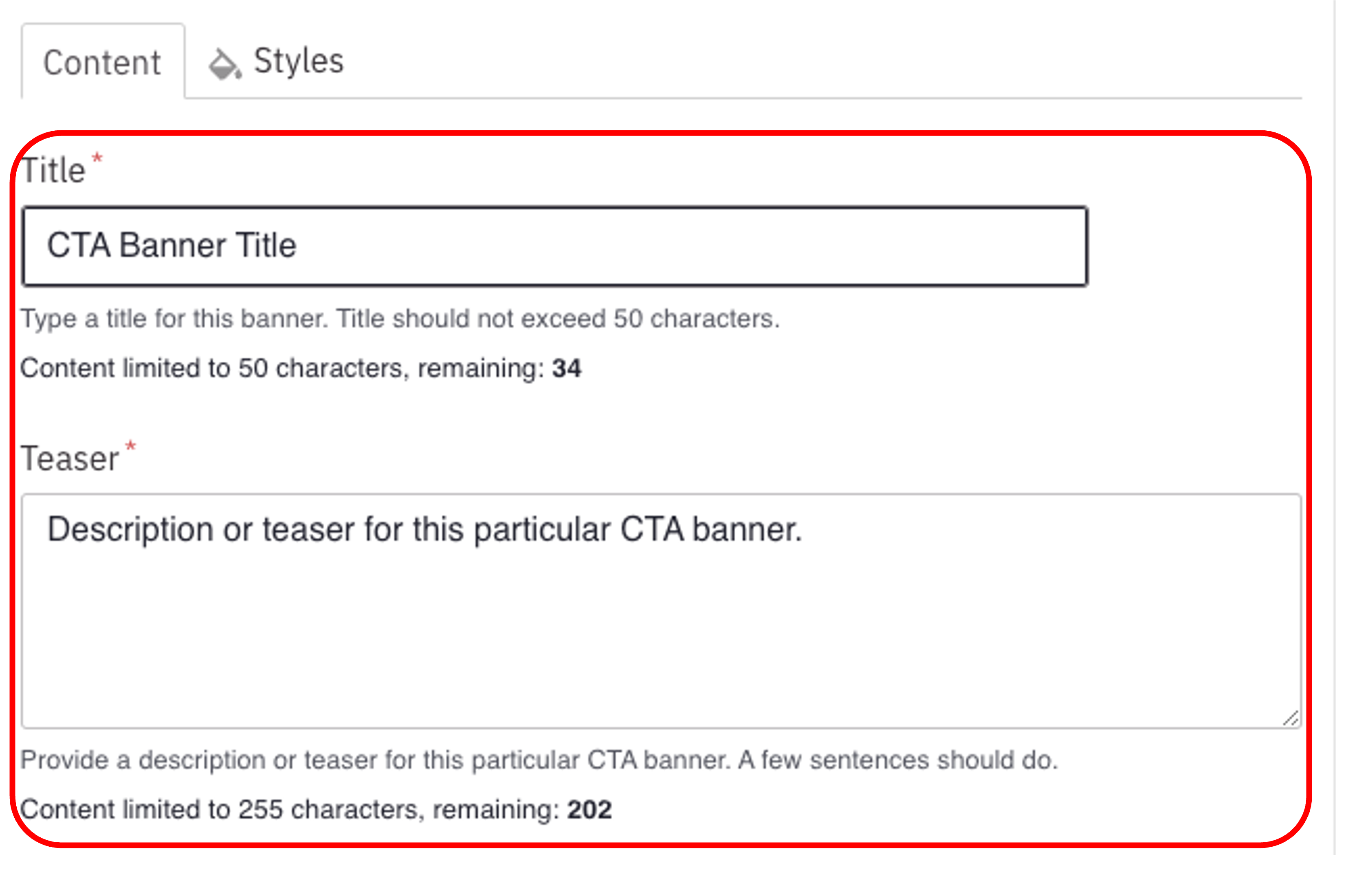Grab the Teaser textarea resize handle
Viewport: 1346px width, 896px height.
[x=1291, y=718]
